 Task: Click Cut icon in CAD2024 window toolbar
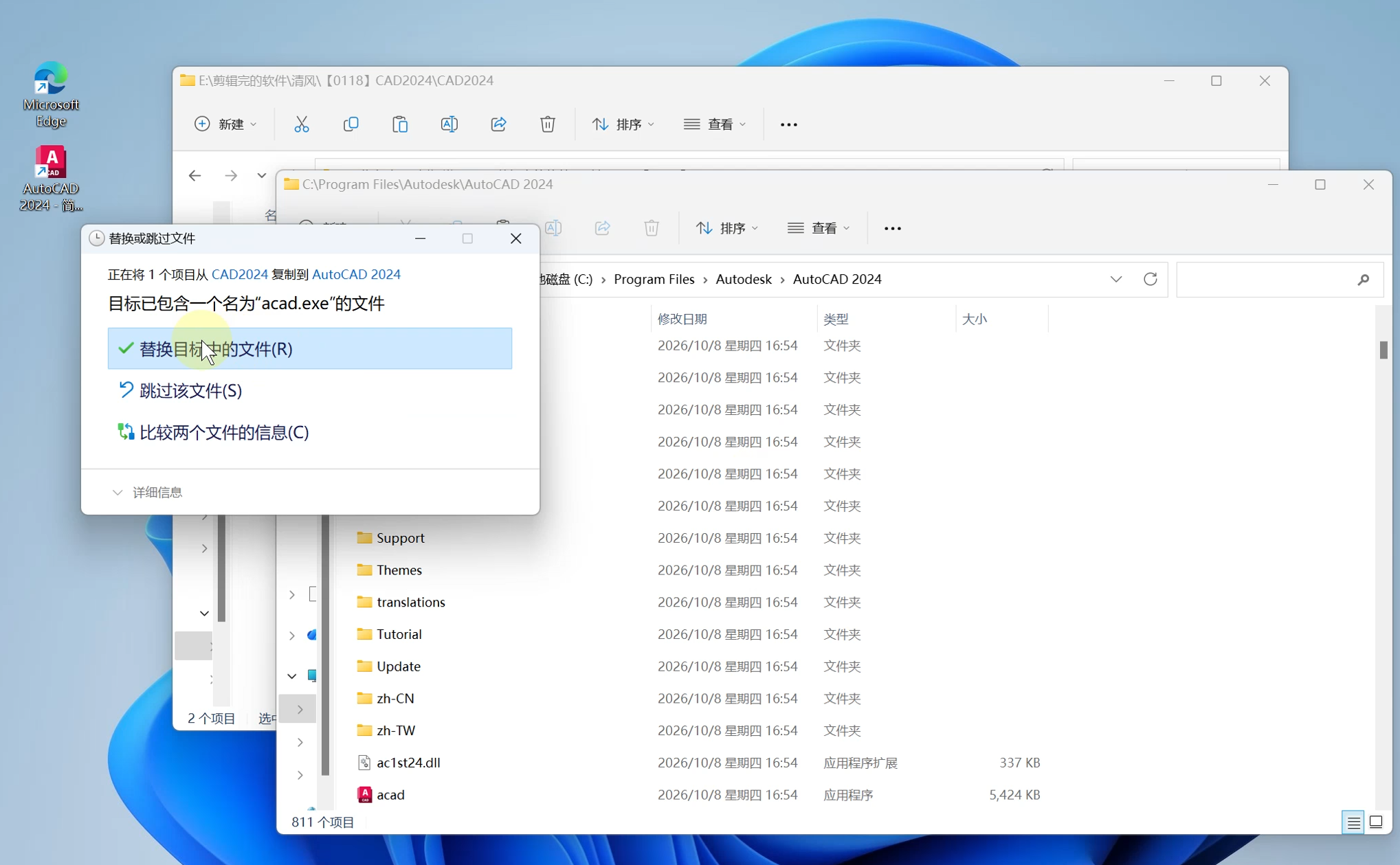point(301,124)
